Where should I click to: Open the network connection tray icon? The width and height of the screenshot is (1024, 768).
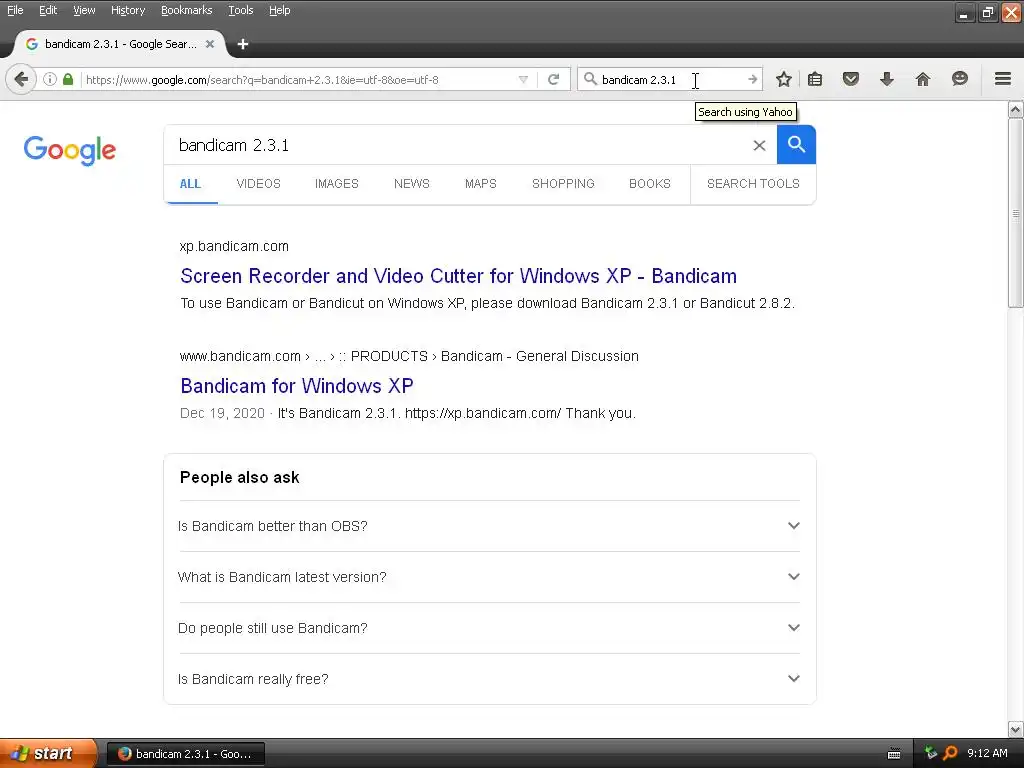tap(931, 753)
